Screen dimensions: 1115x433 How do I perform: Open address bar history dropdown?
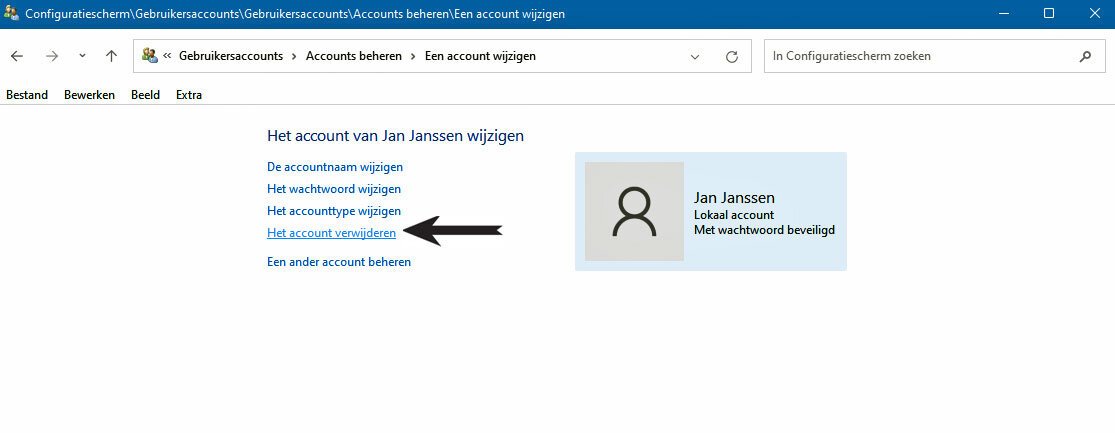pyautogui.click(x=695, y=57)
